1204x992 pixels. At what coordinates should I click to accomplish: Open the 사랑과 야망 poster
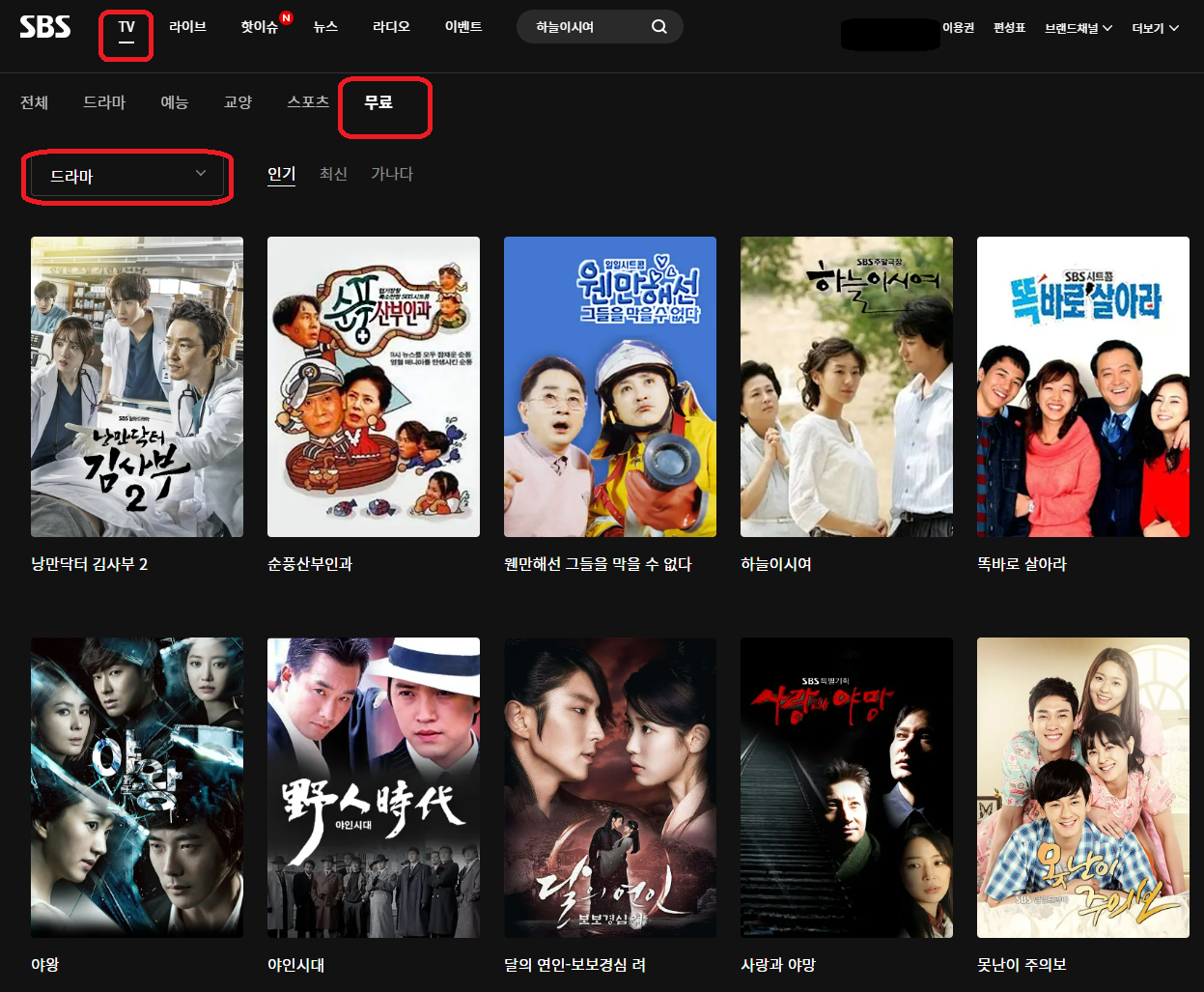pyautogui.click(x=847, y=787)
